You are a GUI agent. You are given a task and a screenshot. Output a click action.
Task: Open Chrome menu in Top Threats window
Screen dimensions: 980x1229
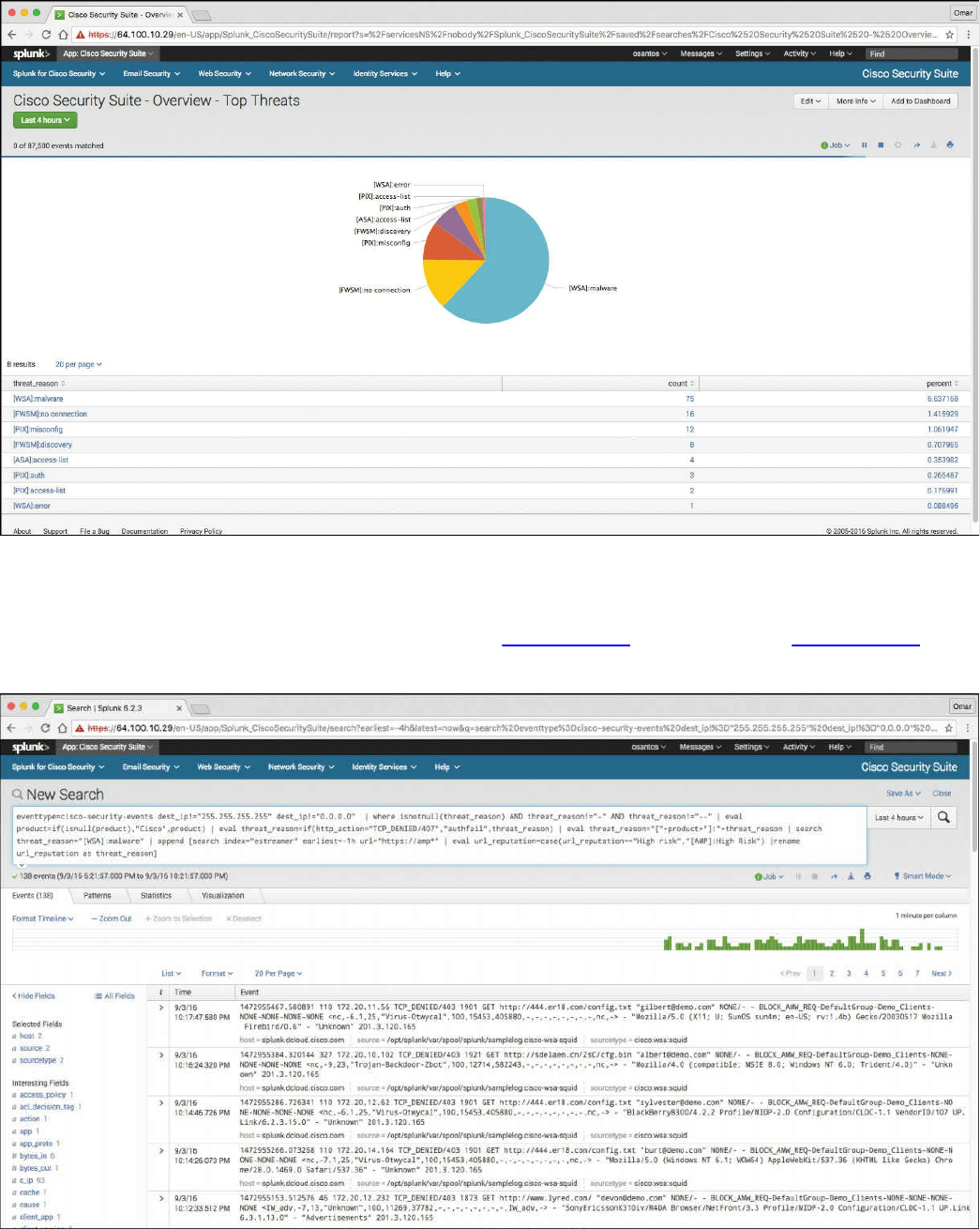(968, 34)
